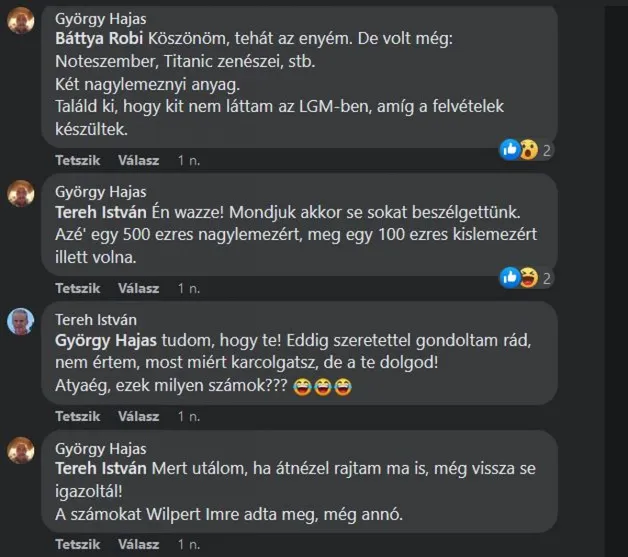This screenshot has width=628, height=557.
Task: Click the reaction emojis on the 500 ezres comment
Action: coord(521,277)
